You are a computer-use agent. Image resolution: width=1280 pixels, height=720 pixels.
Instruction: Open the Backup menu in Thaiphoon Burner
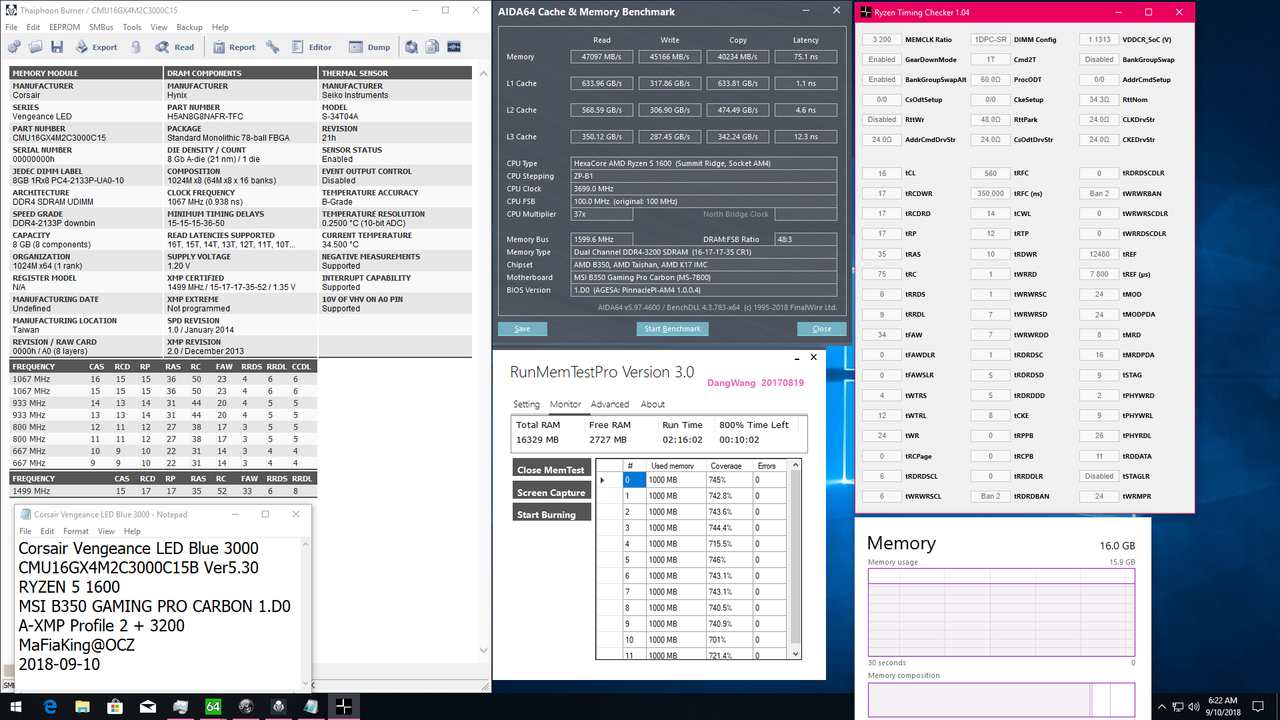click(189, 27)
